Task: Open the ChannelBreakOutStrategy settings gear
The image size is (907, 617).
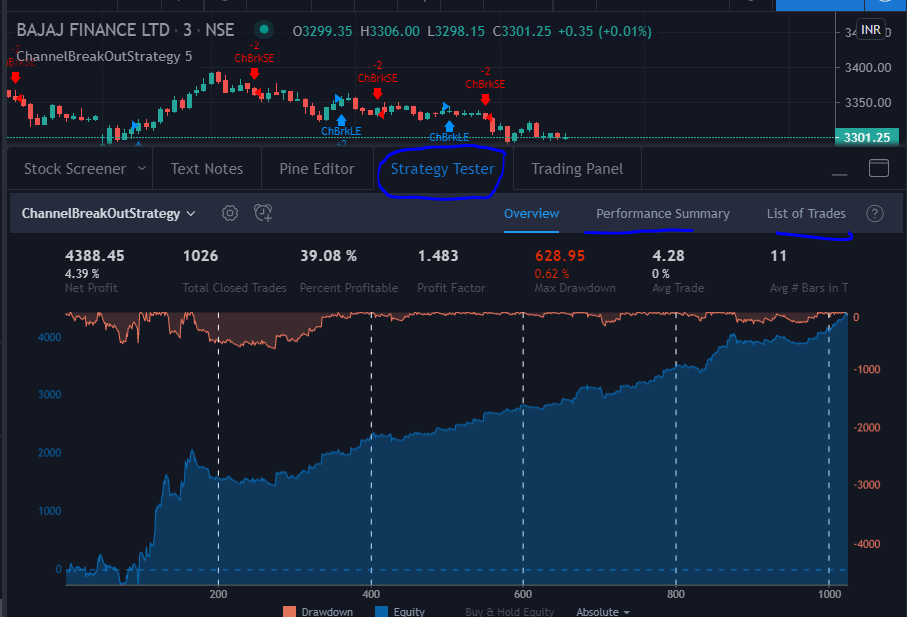Action: pyautogui.click(x=229, y=213)
